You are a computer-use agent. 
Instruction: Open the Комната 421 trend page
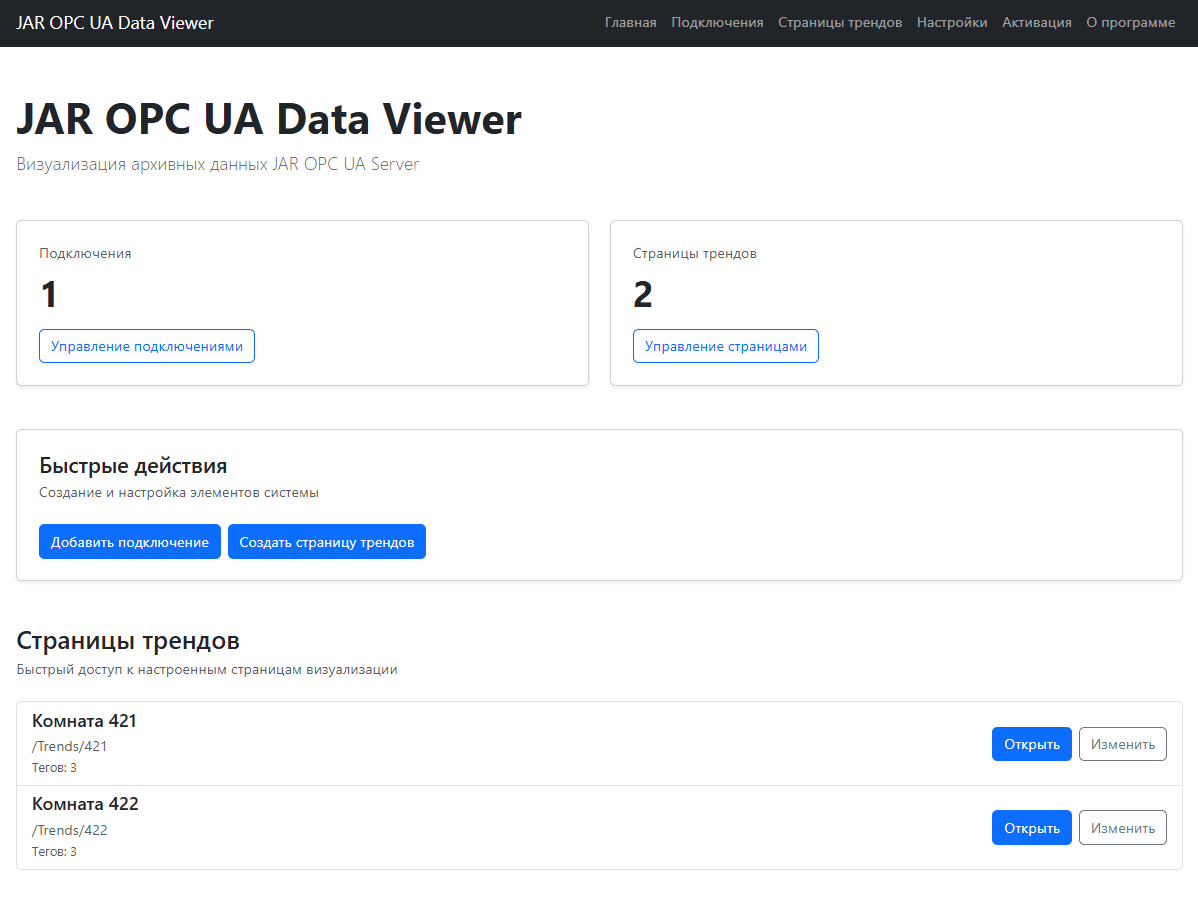click(x=1031, y=744)
